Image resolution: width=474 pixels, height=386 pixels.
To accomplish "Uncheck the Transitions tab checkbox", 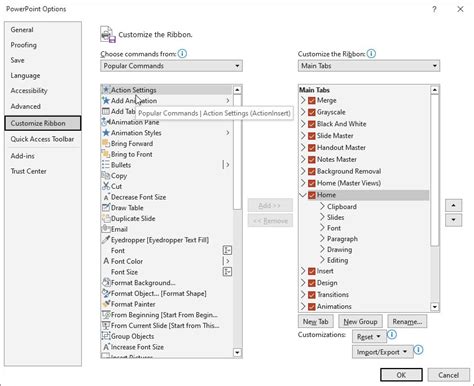I will coord(312,295).
